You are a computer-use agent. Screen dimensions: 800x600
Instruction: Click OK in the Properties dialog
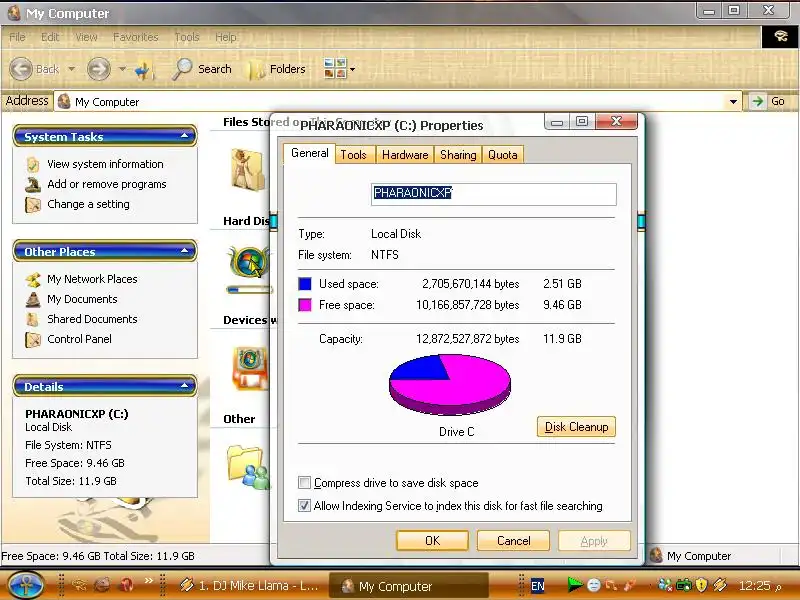pos(432,540)
